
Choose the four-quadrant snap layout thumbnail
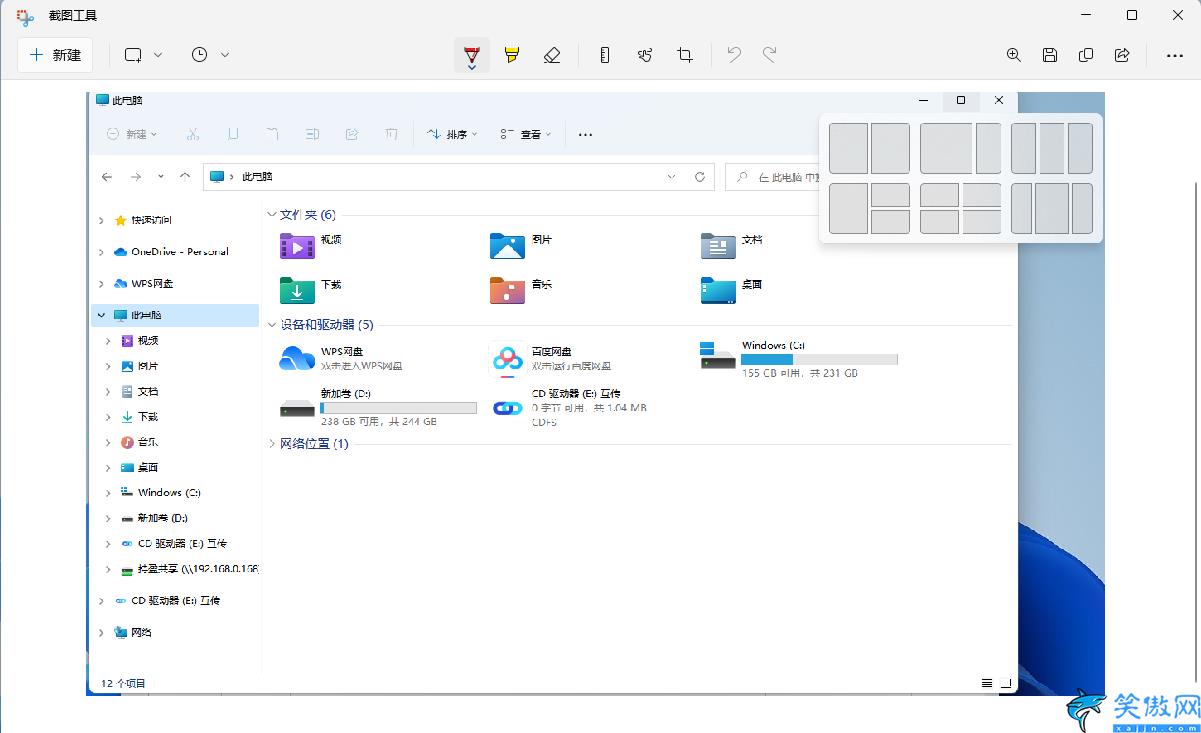click(960, 208)
